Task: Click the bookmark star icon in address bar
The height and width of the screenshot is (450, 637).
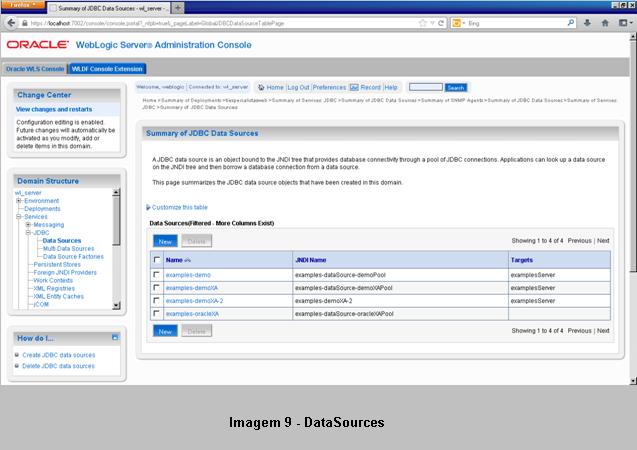Action: tap(423, 23)
